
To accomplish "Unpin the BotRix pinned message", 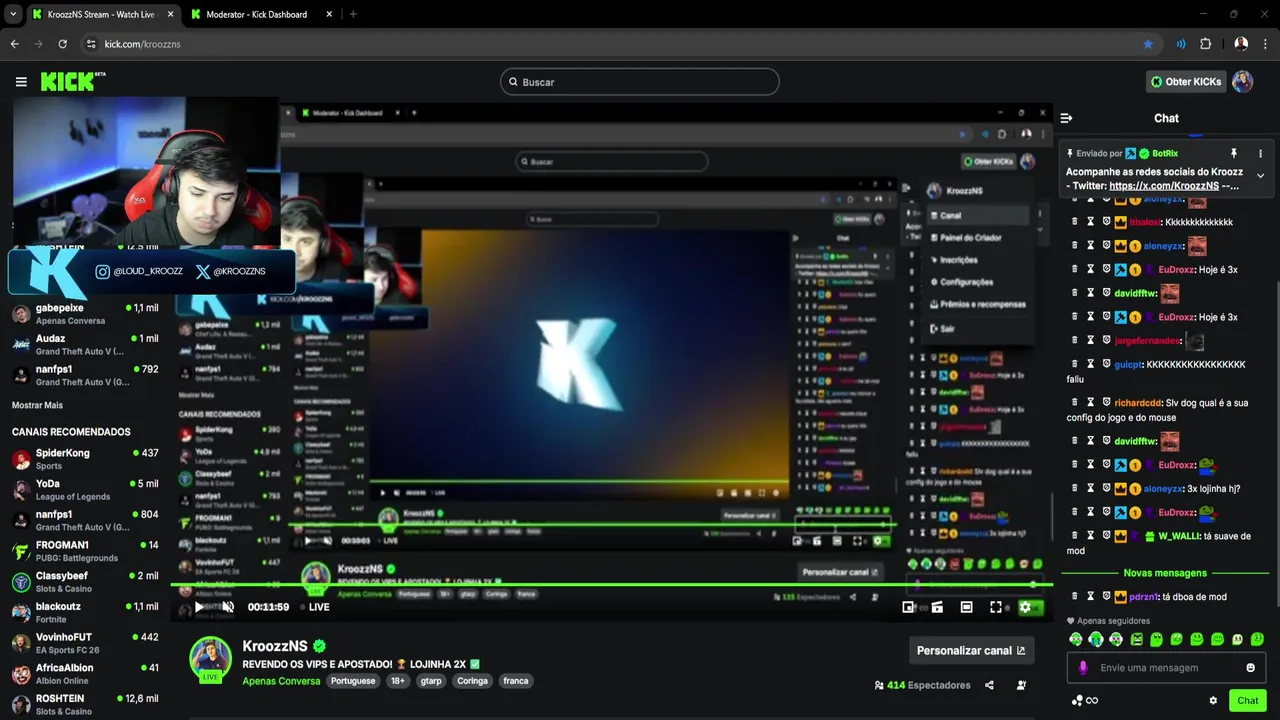I will pyautogui.click(x=1233, y=153).
